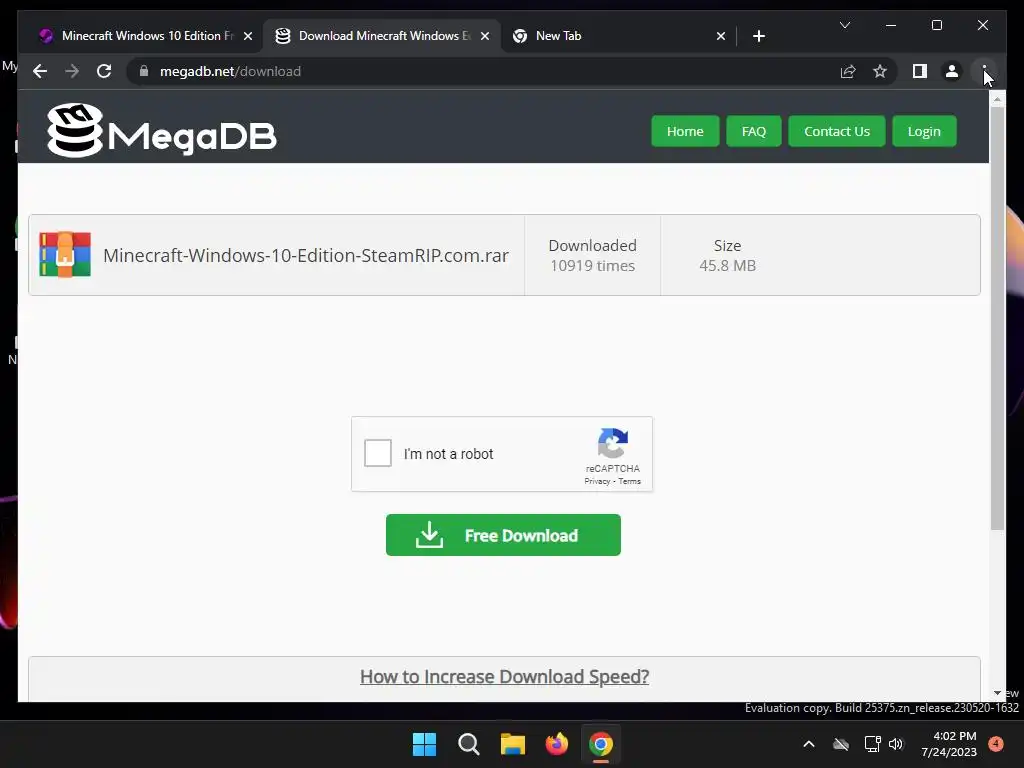
Task: Click the padlock site info icon
Action: tap(144, 71)
